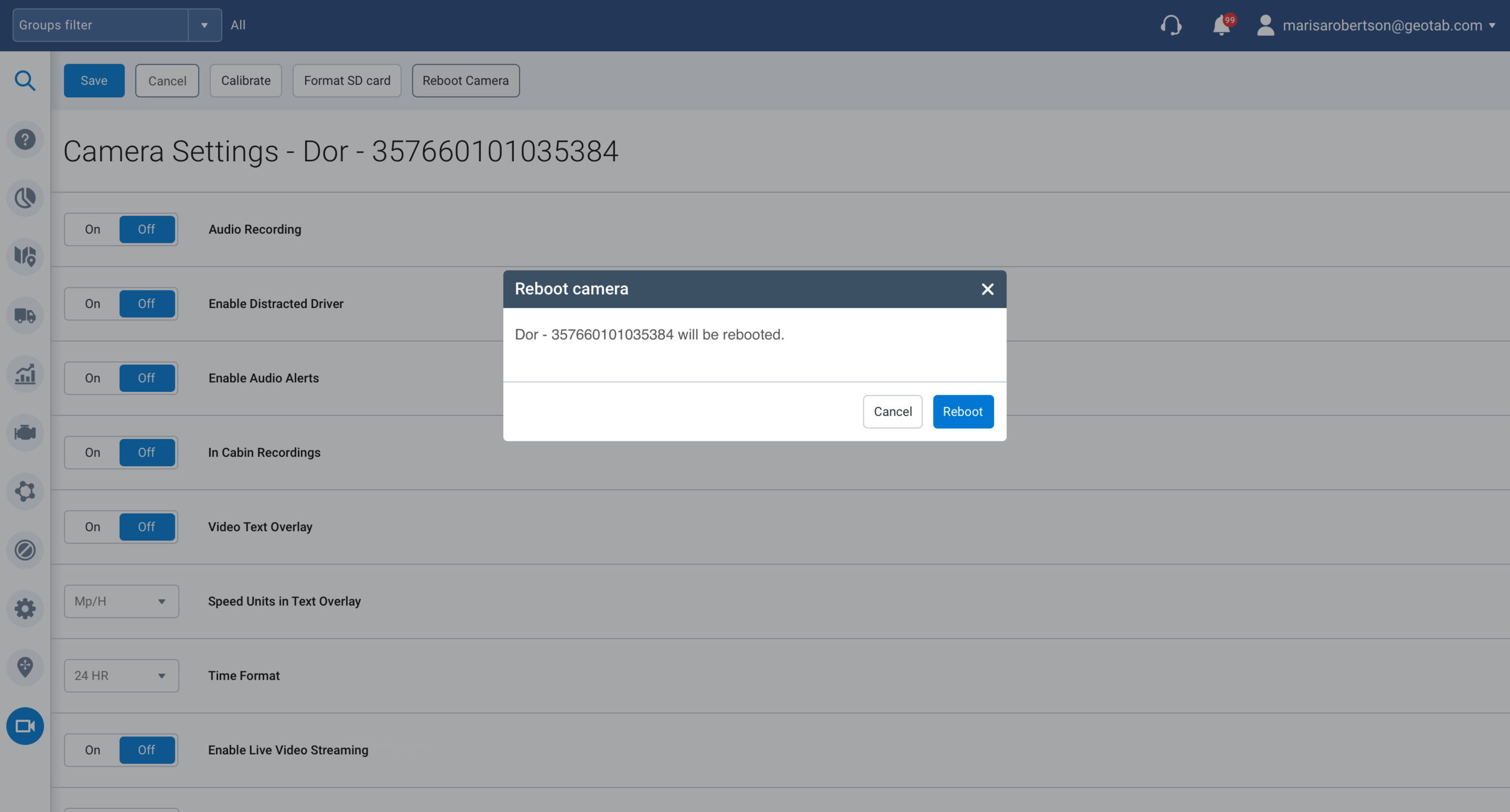Image resolution: width=1510 pixels, height=812 pixels.
Task: Open the dashboard pie chart icon
Action: tap(25, 198)
